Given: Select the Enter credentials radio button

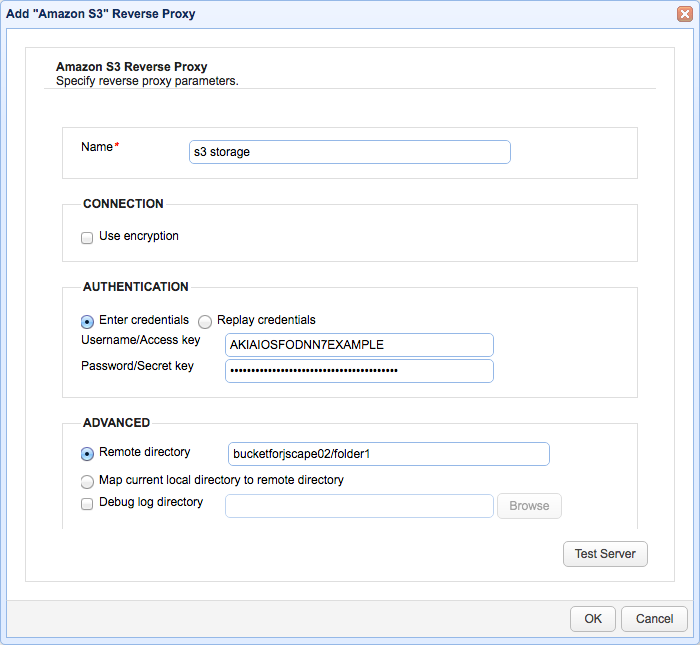Looking at the screenshot, I should click(x=87, y=321).
